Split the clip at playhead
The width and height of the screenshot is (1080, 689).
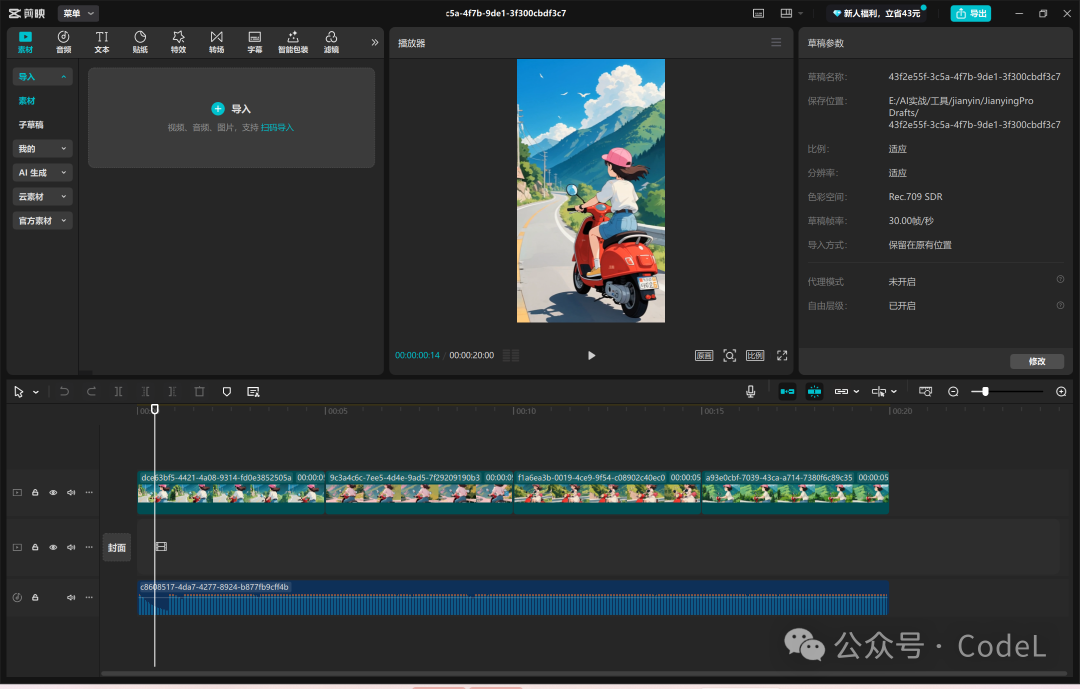click(x=118, y=391)
